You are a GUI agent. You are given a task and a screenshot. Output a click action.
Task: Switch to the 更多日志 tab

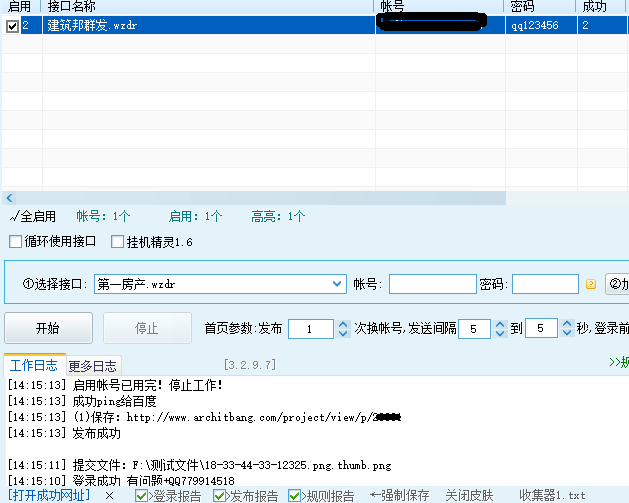click(93, 365)
